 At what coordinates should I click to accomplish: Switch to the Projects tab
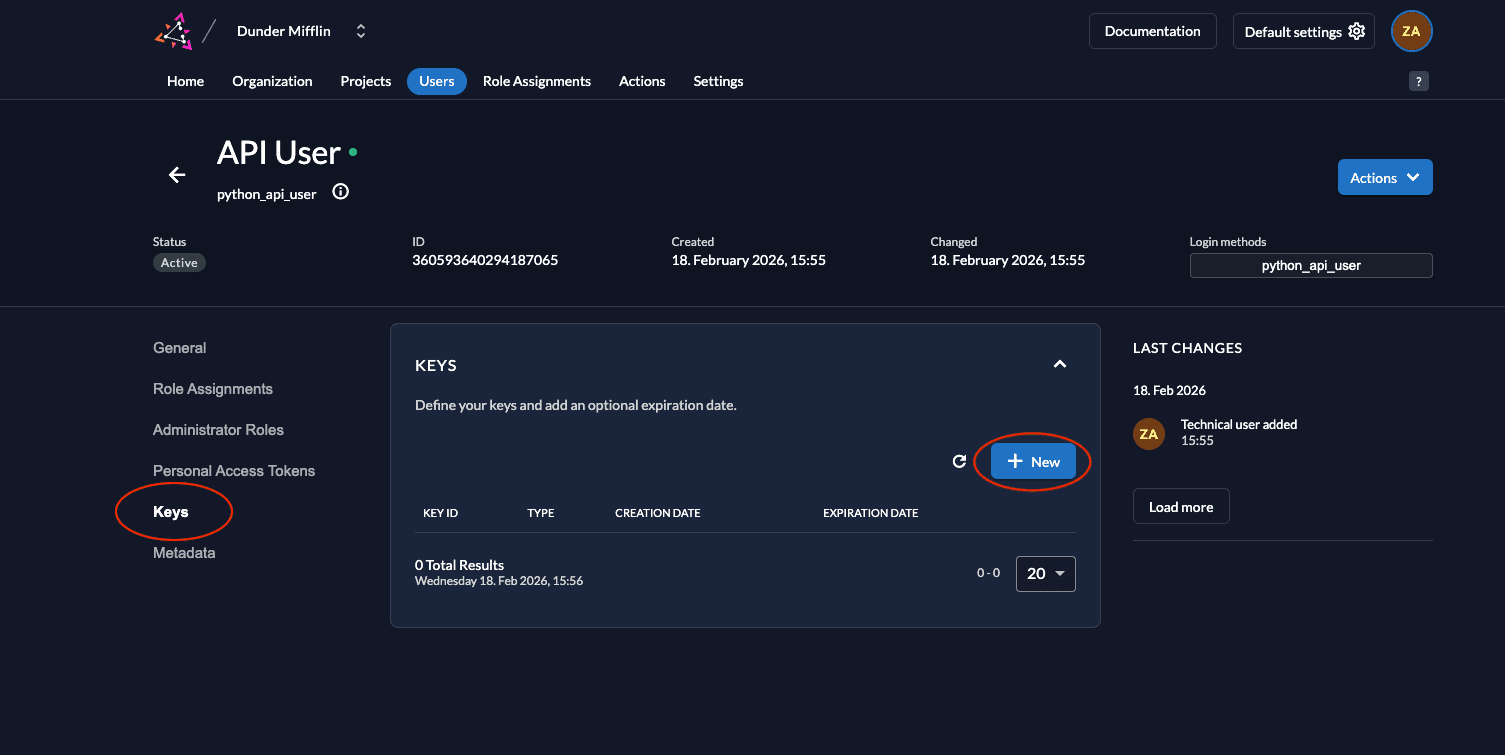[365, 81]
